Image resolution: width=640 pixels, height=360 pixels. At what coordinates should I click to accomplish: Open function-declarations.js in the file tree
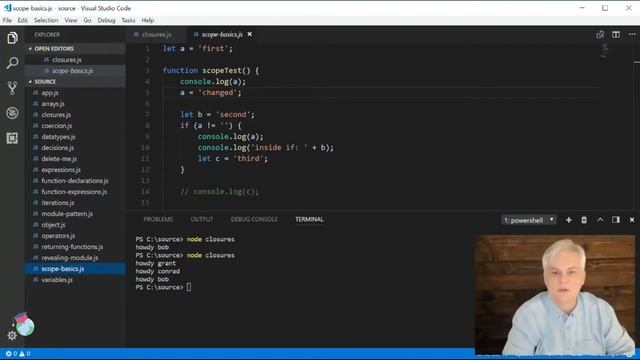click(76, 181)
